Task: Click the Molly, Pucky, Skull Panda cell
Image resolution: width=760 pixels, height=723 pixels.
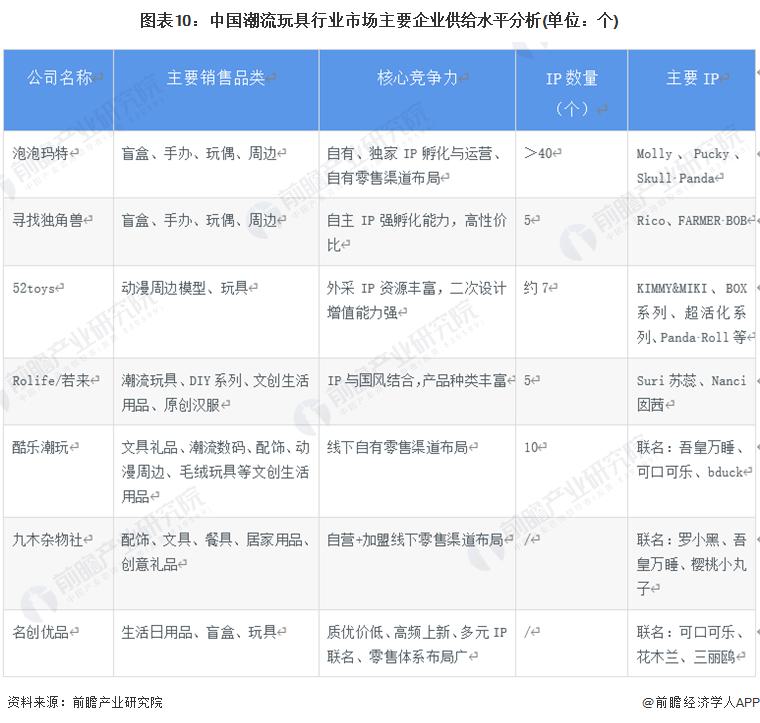Action: (690, 165)
